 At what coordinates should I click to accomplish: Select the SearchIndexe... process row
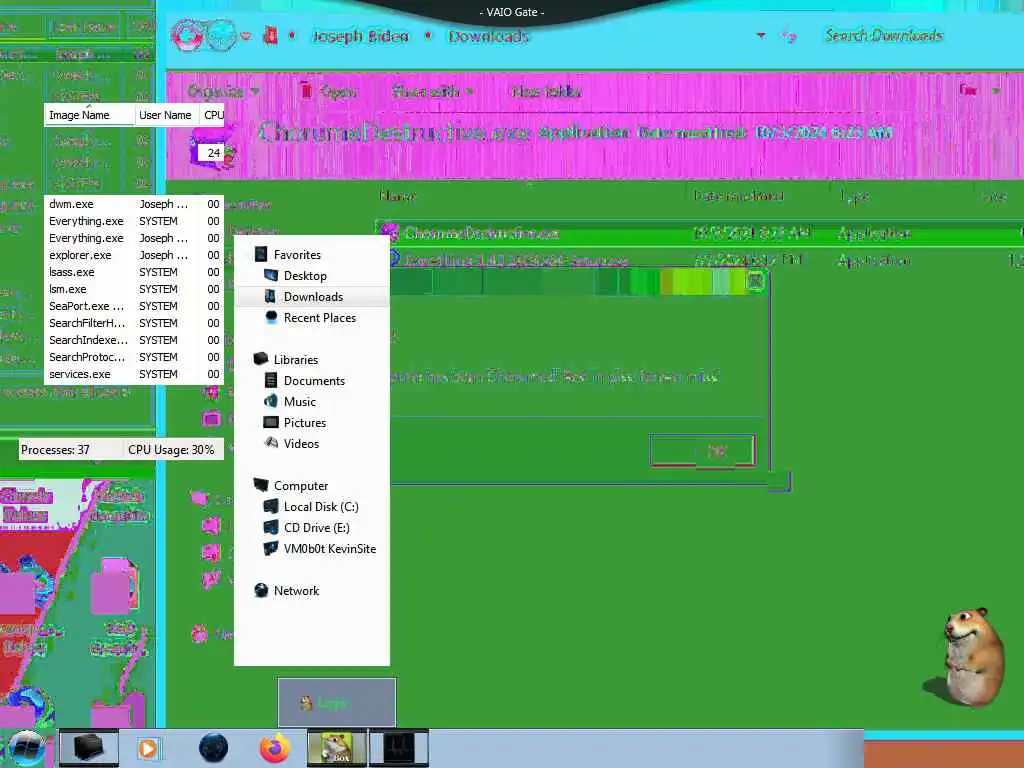click(x=134, y=340)
